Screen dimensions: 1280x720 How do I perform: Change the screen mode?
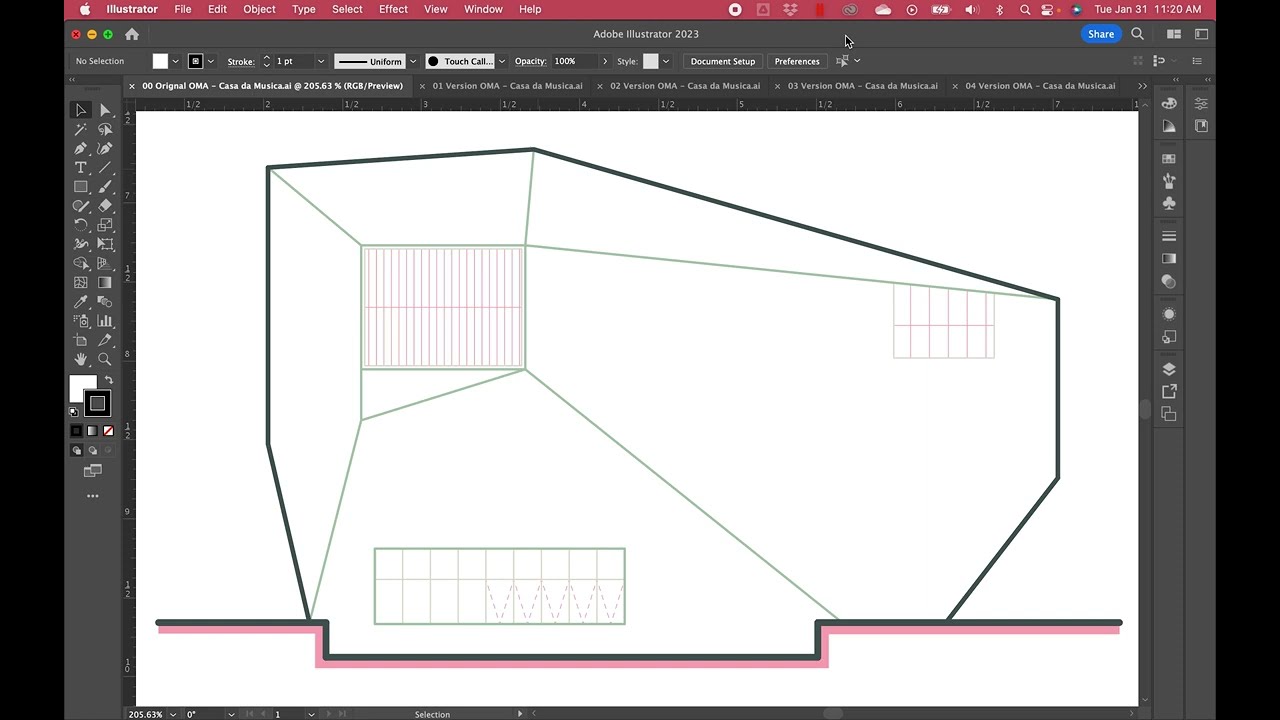point(93,470)
